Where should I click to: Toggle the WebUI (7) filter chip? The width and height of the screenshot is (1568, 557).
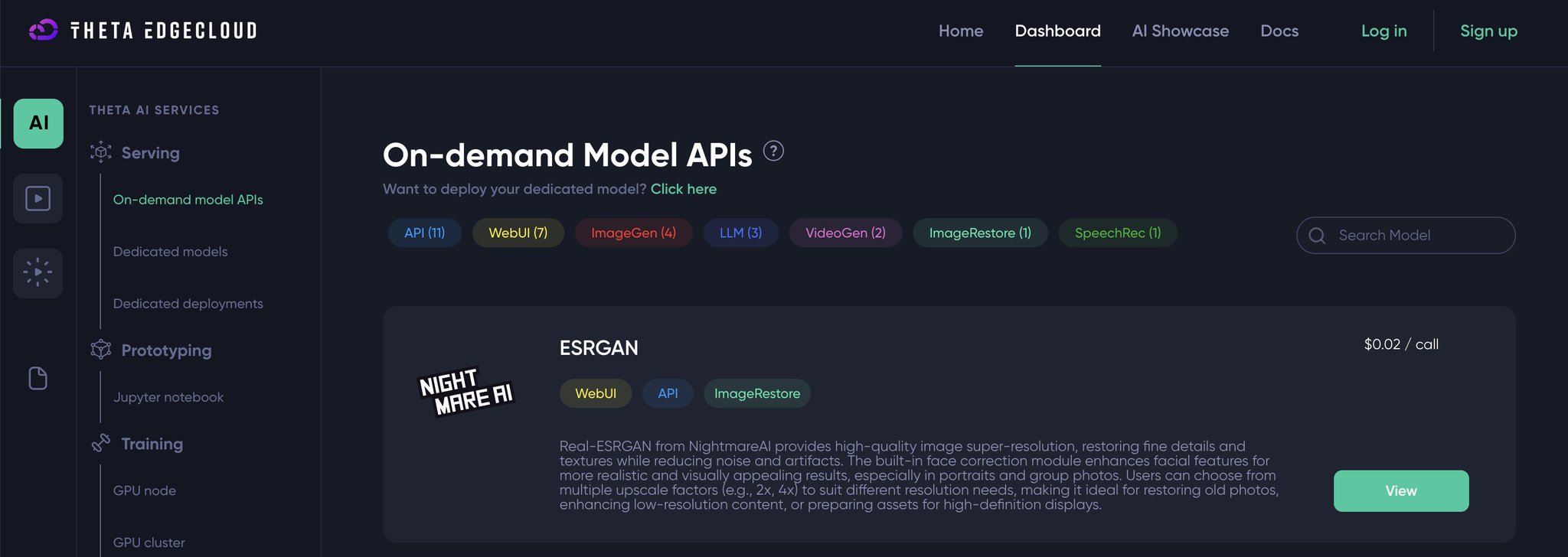coord(518,233)
